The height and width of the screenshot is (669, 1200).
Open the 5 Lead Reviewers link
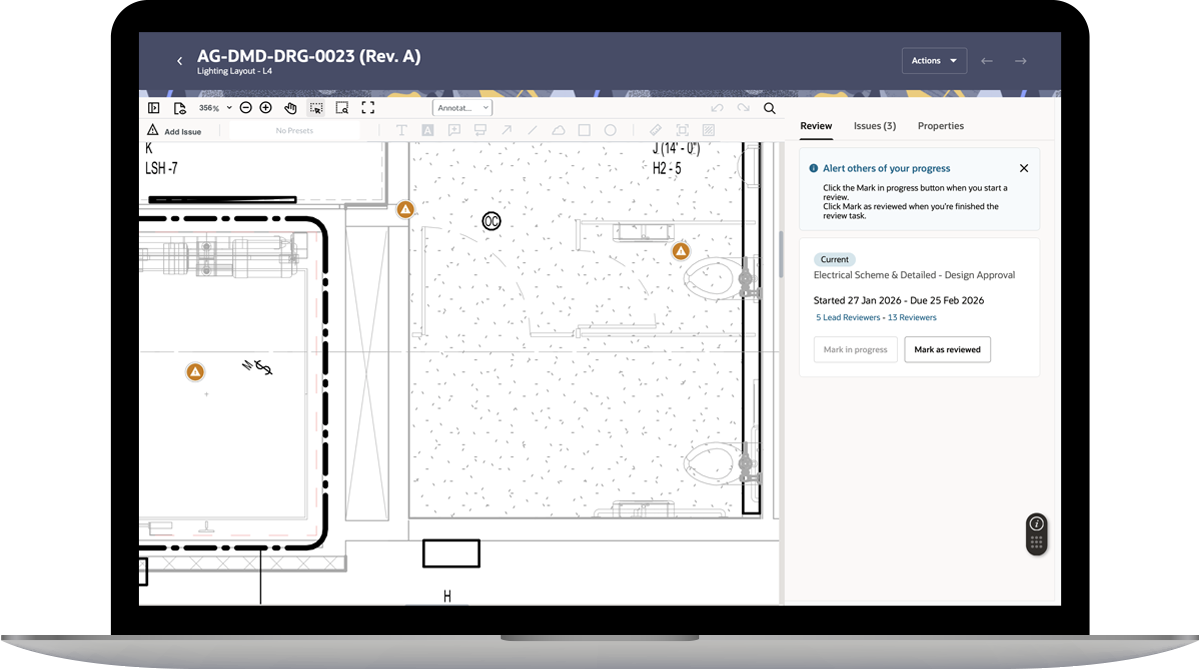846,317
